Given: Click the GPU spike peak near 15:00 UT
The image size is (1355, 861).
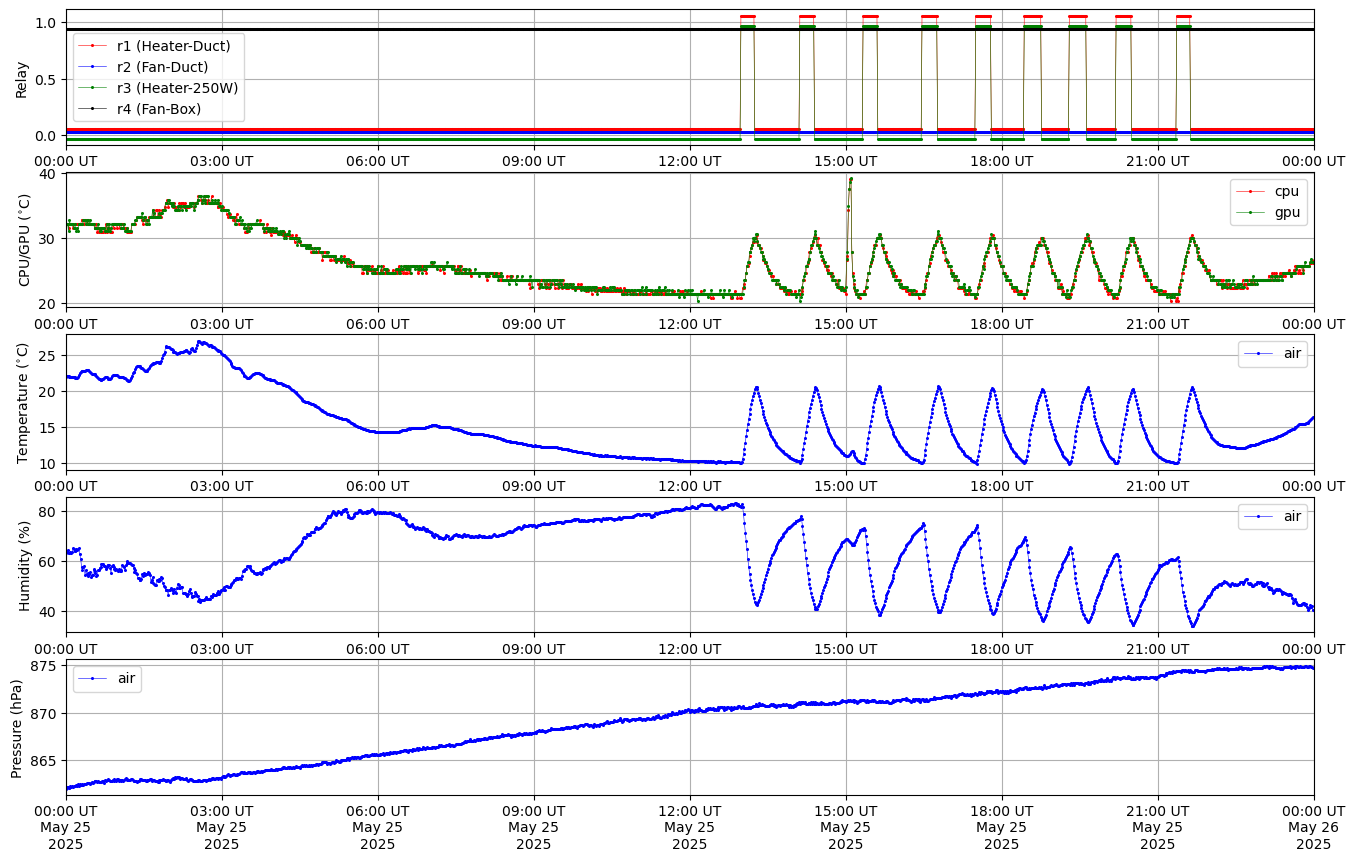Looking at the screenshot, I should tap(850, 179).
